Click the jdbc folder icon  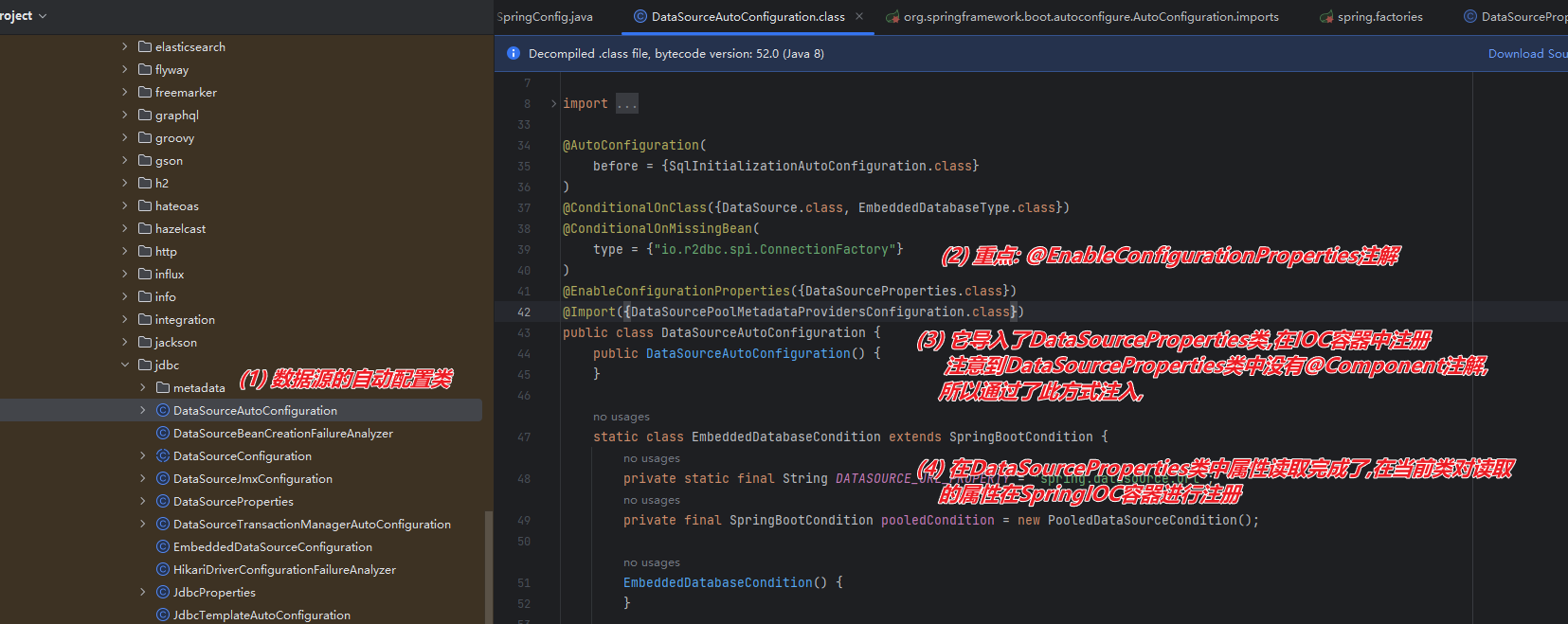point(145,365)
